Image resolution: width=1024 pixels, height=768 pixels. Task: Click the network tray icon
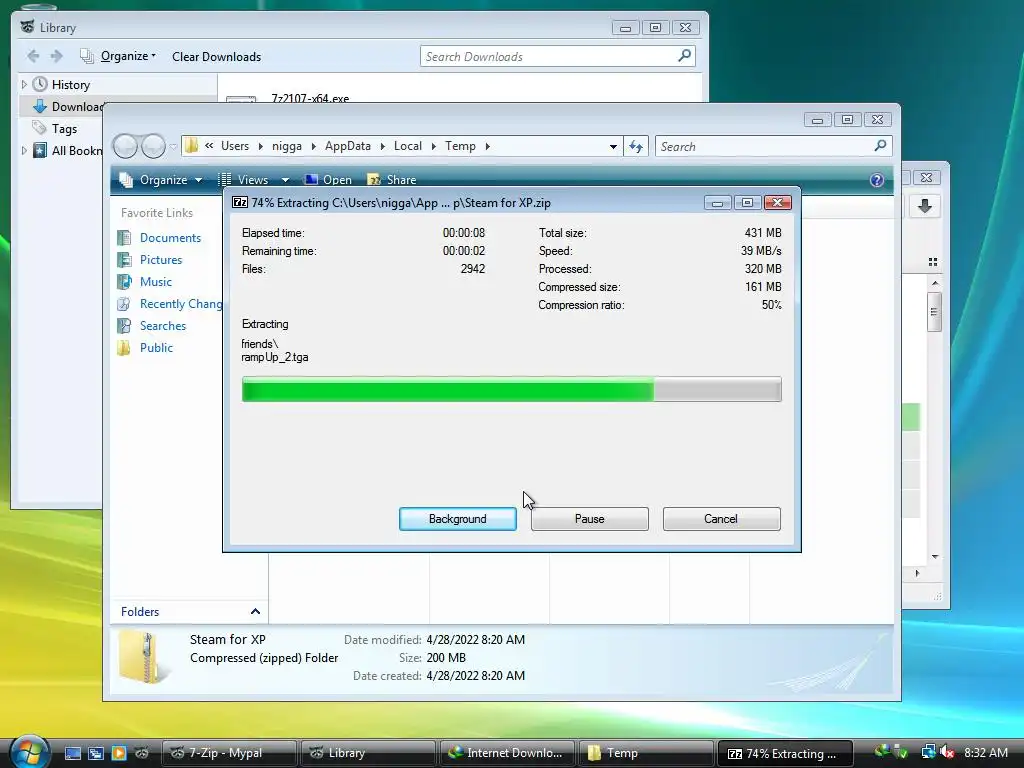928,752
